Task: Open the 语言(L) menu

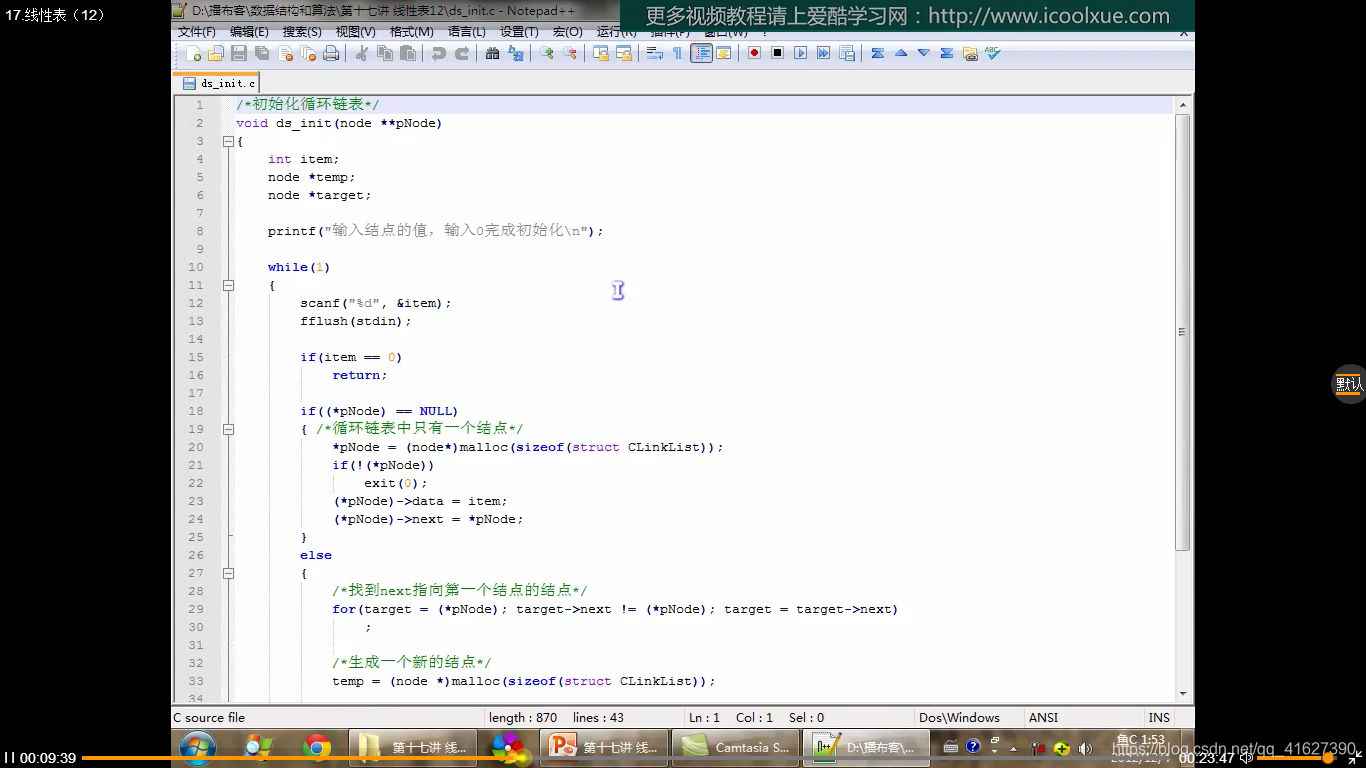Action: click(x=467, y=32)
